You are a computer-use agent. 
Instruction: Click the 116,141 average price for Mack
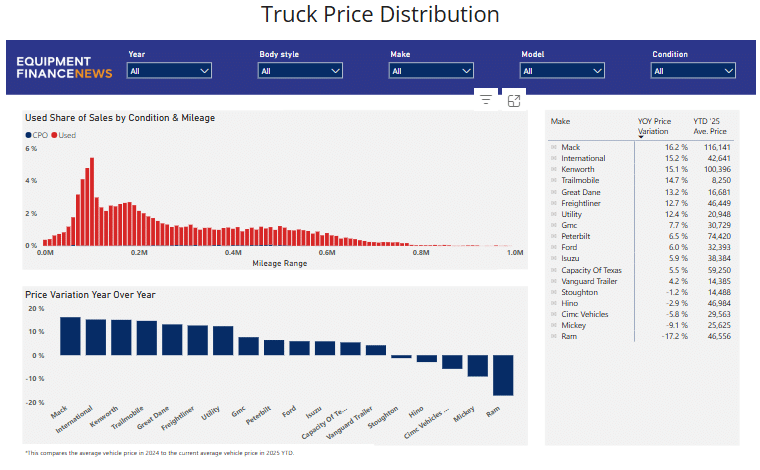tap(717, 147)
